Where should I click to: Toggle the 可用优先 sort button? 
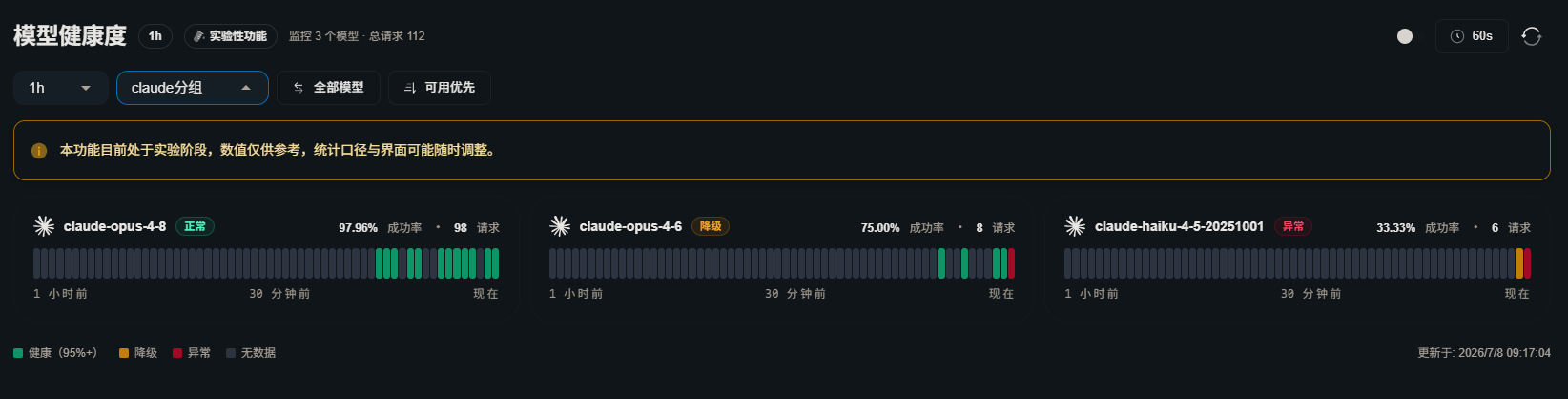[440, 88]
